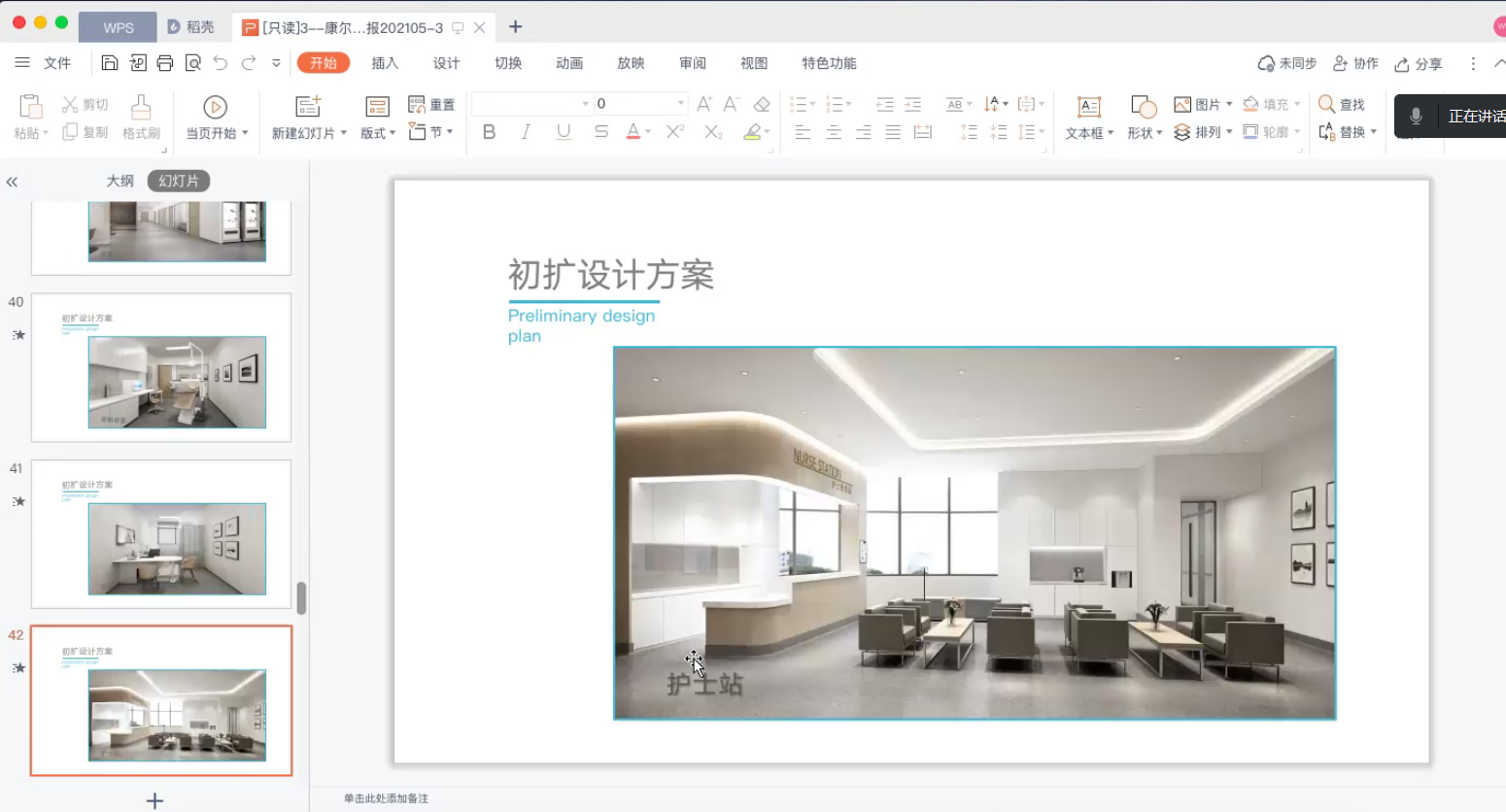Insert a text box
Viewport: 1506px width, 812px height.
(1089, 107)
